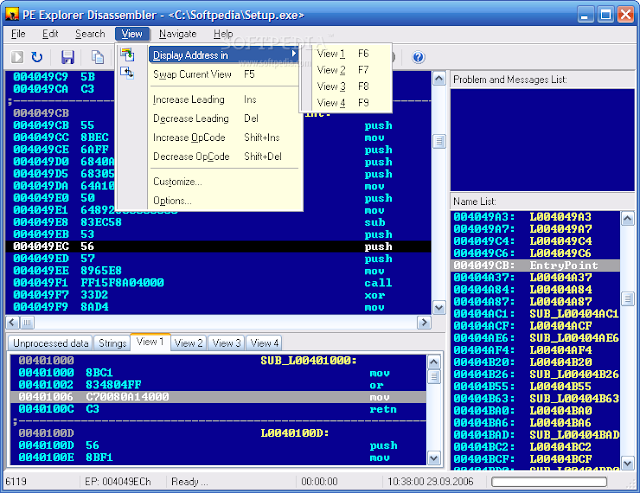Viewport: 640px width, 493px height.
Task: Choose View 4 in the submenu
Action: [x=346, y=102]
